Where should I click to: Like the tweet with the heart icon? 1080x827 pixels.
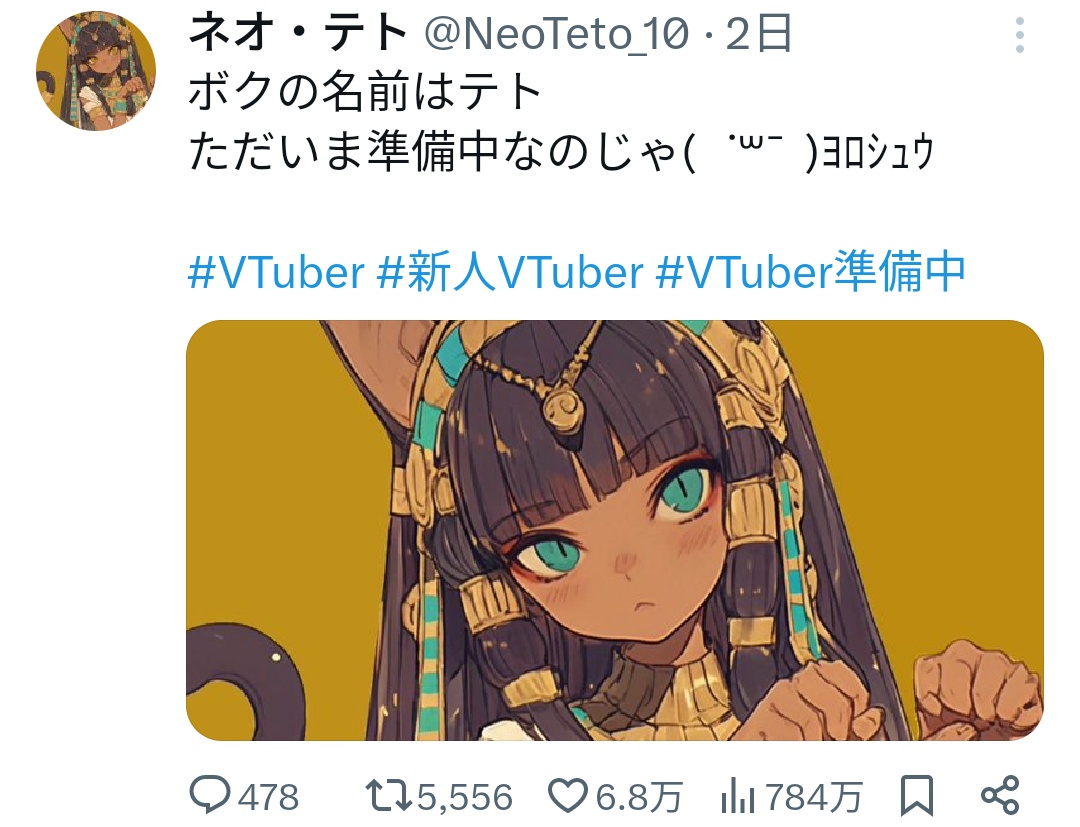tap(568, 796)
